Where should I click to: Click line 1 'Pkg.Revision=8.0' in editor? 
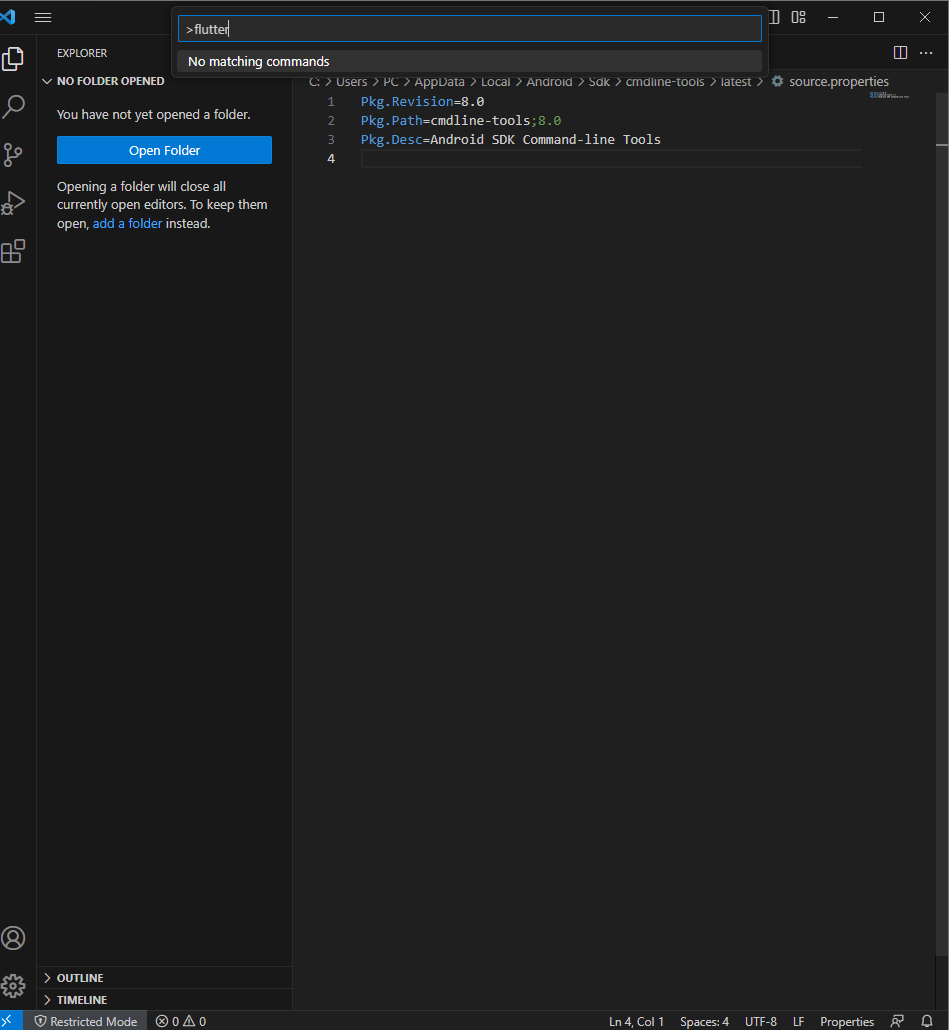point(422,101)
